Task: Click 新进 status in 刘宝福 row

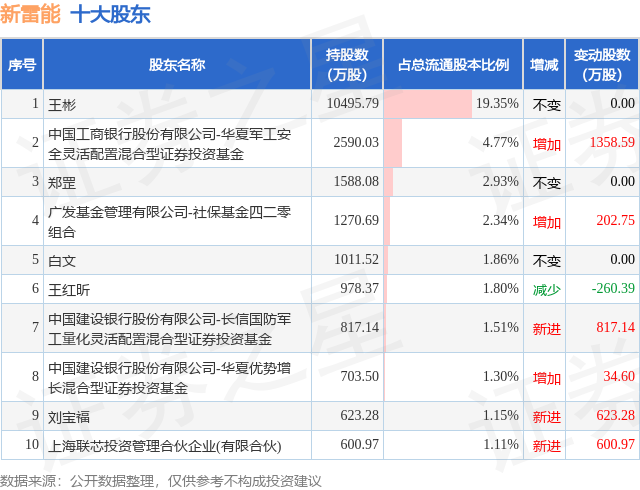Action: tap(547, 417)
